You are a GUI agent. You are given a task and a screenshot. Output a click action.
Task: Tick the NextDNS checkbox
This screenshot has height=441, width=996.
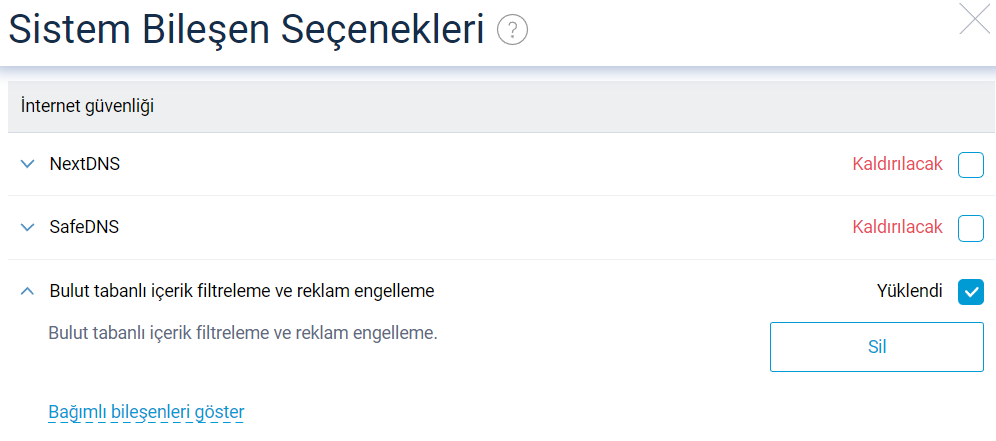970,164
